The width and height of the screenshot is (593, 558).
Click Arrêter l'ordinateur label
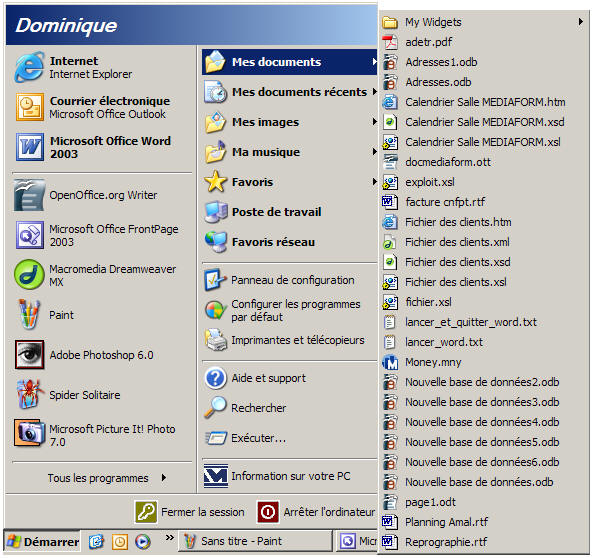tap(329, 512)
